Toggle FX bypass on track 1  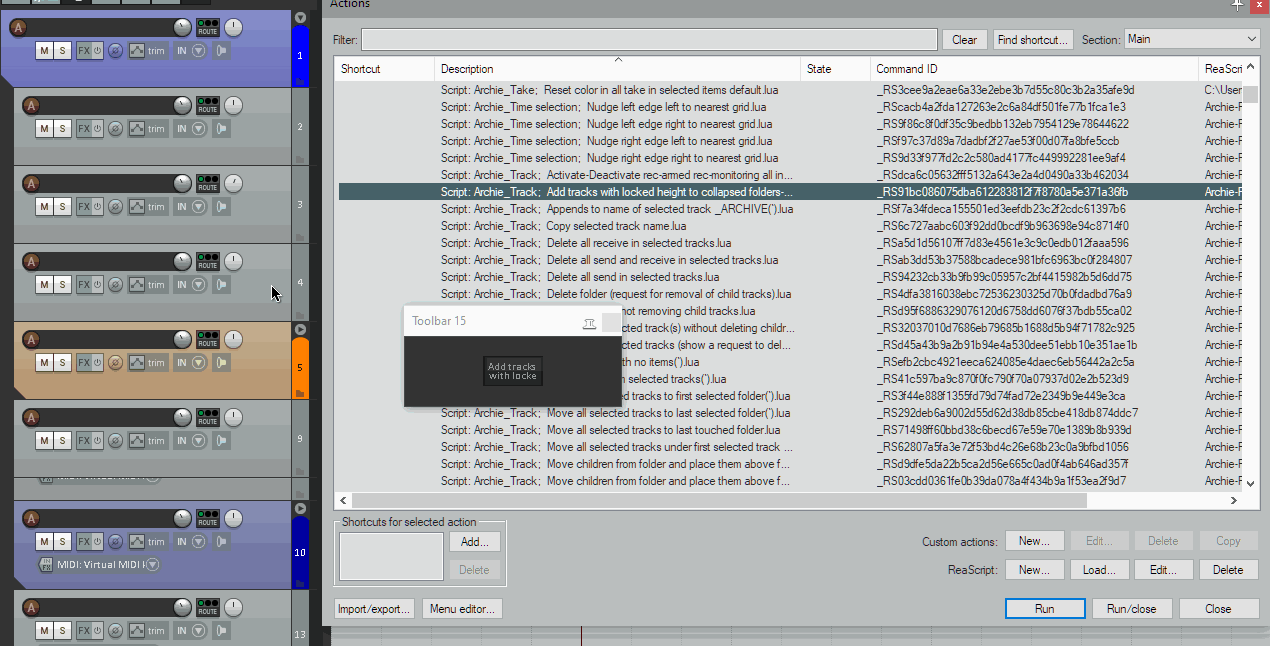pyautogui.click(x=98, y=50)
